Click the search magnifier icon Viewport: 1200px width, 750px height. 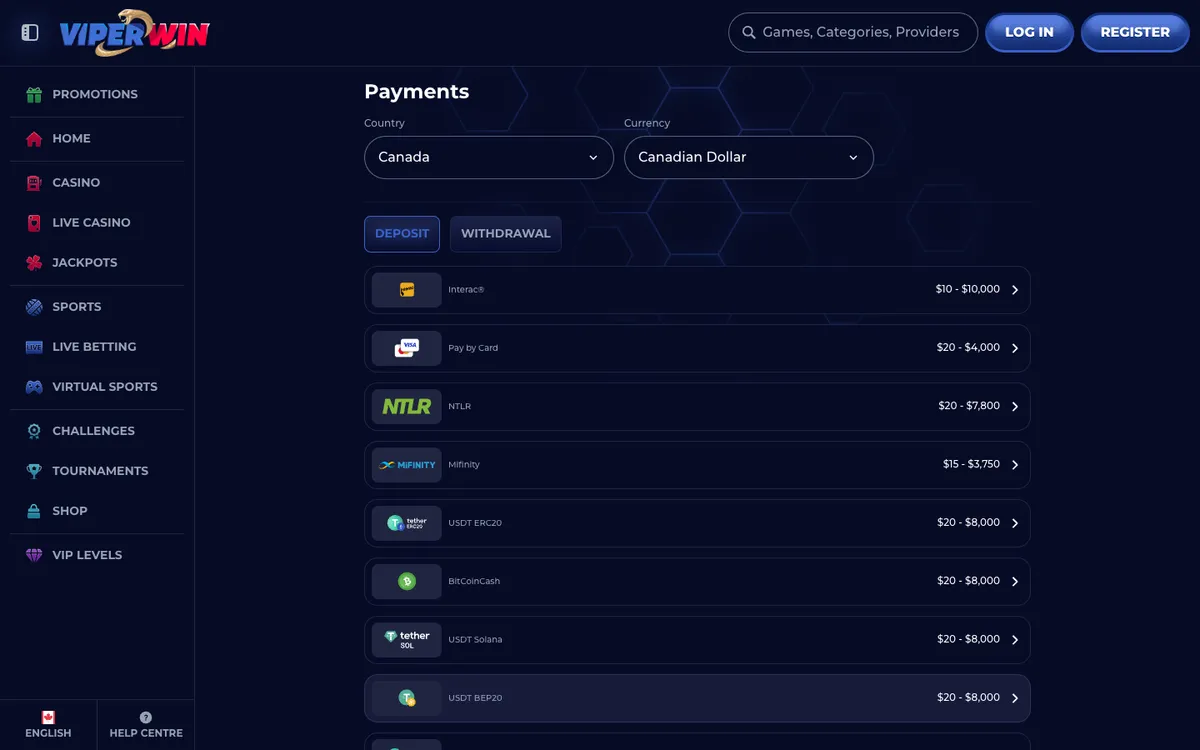[x=749, y=33]
